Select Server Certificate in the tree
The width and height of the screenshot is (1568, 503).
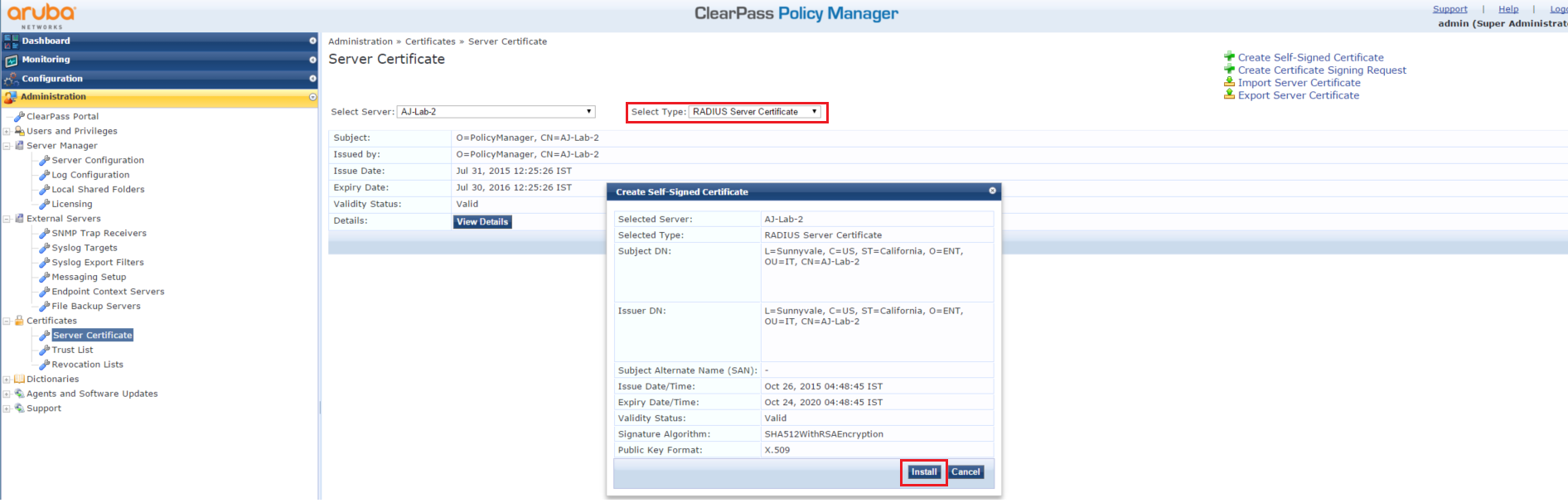(92, 336)
